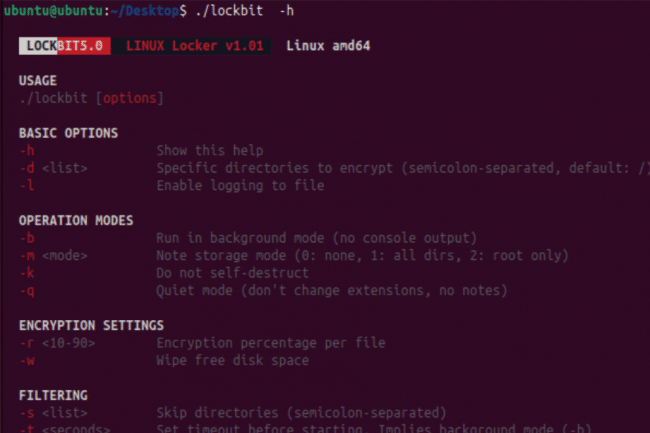Click the -h flag under Basic Options
Screen dimensions: 650x433
click(27, 151)
